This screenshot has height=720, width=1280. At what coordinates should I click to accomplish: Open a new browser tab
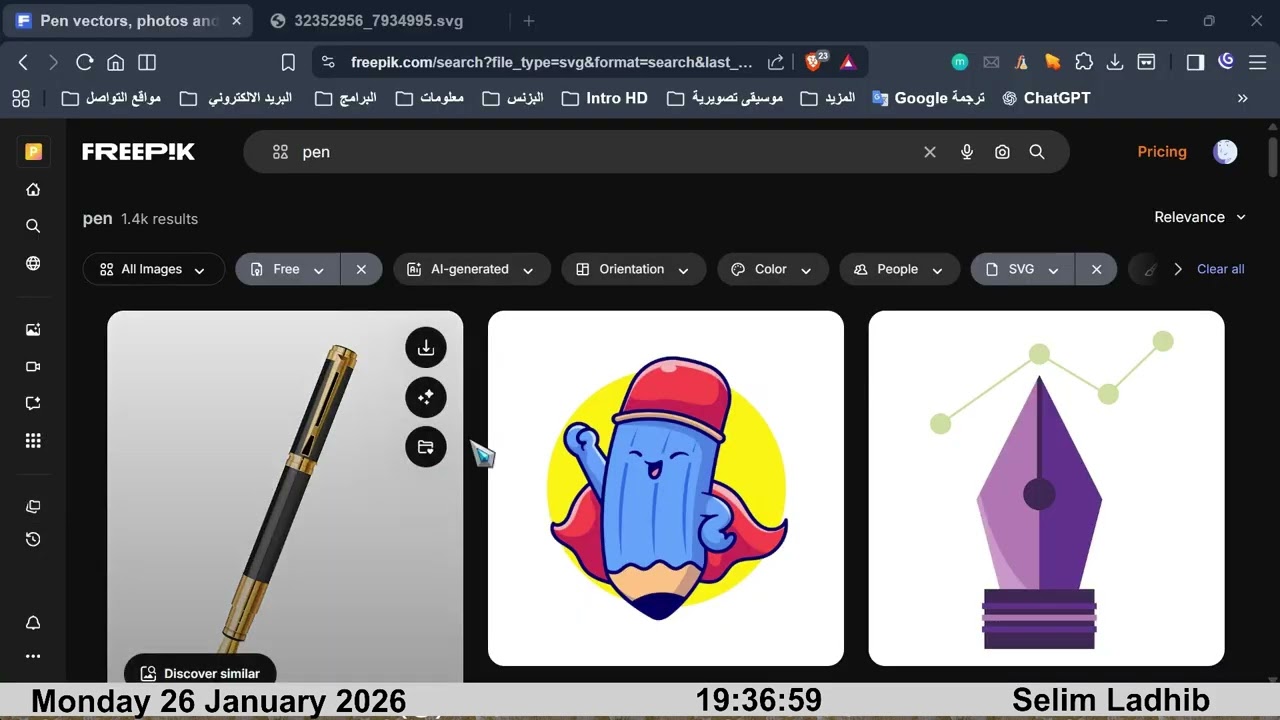coord(529,21)
